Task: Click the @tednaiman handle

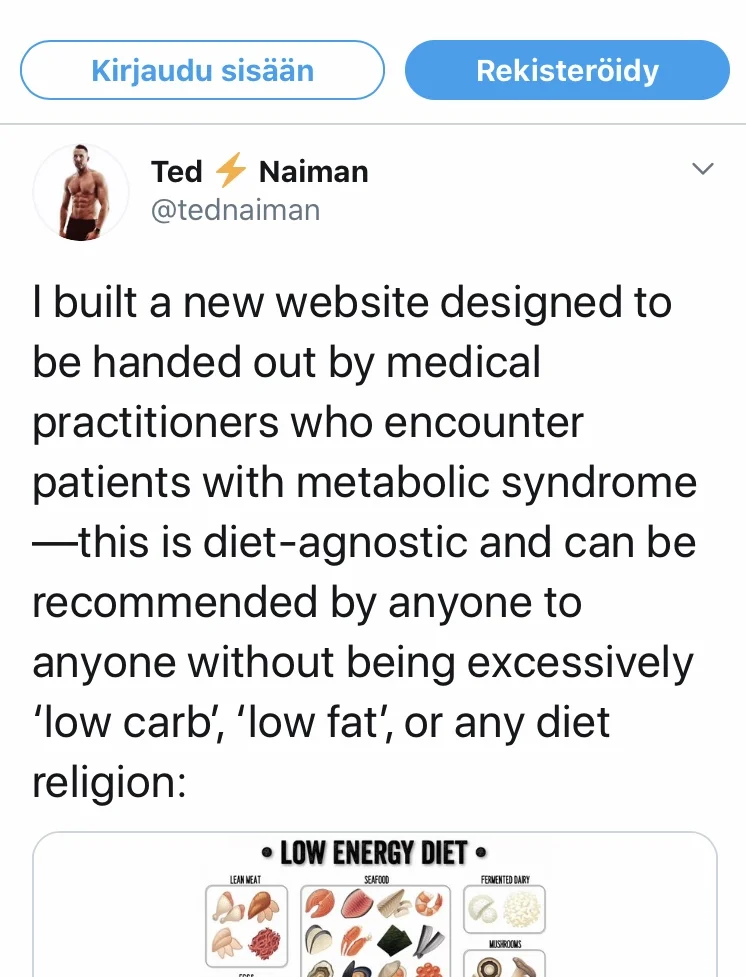Action: (x=235, y=209)
